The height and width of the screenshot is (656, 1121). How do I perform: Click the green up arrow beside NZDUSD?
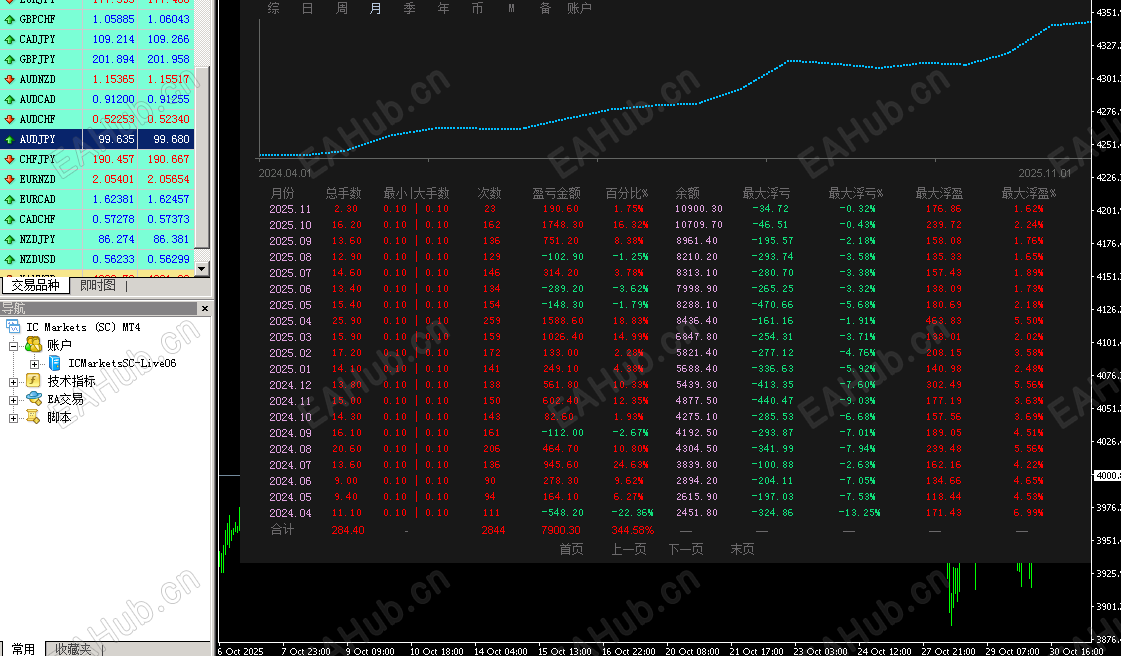(9, 259)
